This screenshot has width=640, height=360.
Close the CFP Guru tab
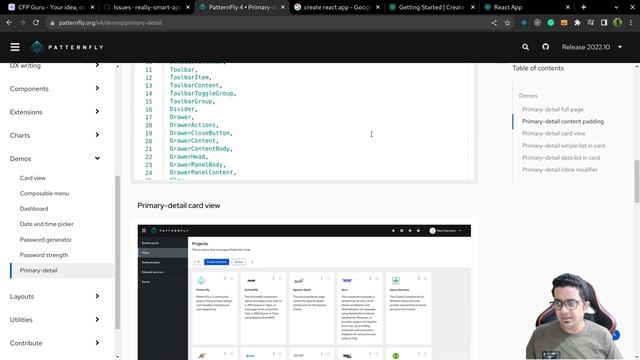(93, 7)
